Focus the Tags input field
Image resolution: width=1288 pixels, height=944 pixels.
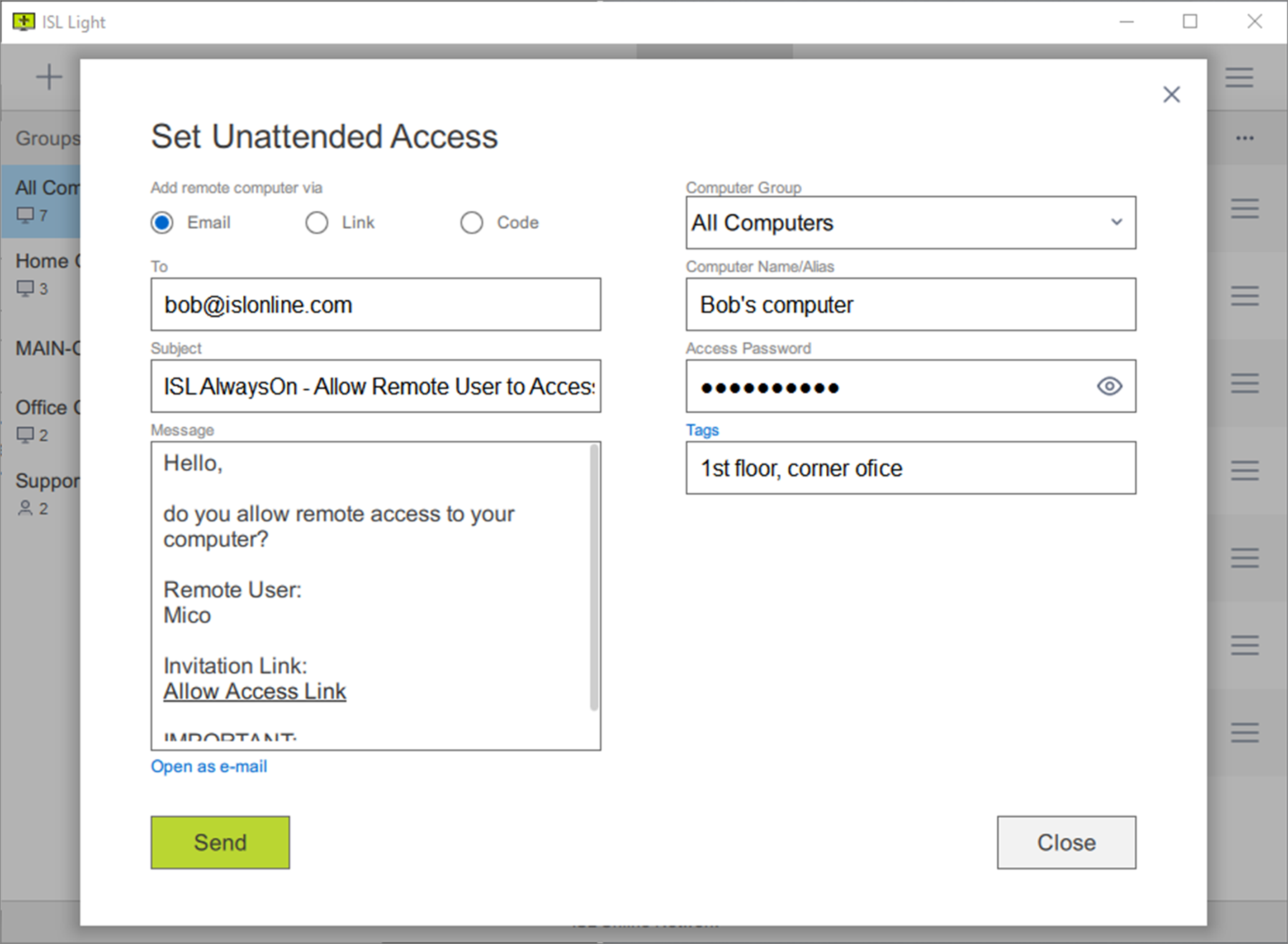click(x=911, y=468)
